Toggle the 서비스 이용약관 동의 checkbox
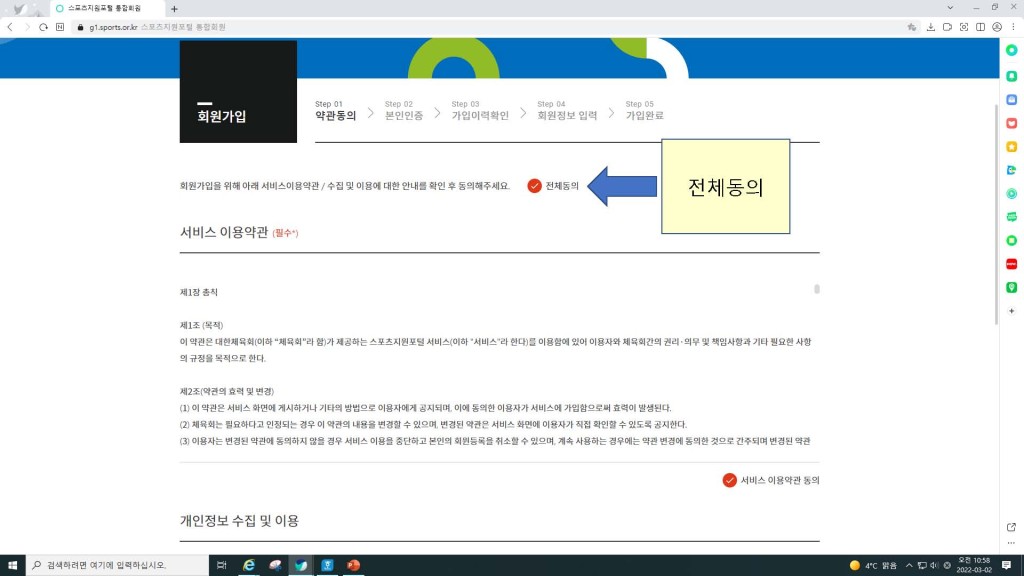This screenshot has height=576, width=1024. click(x=729, y=480)
